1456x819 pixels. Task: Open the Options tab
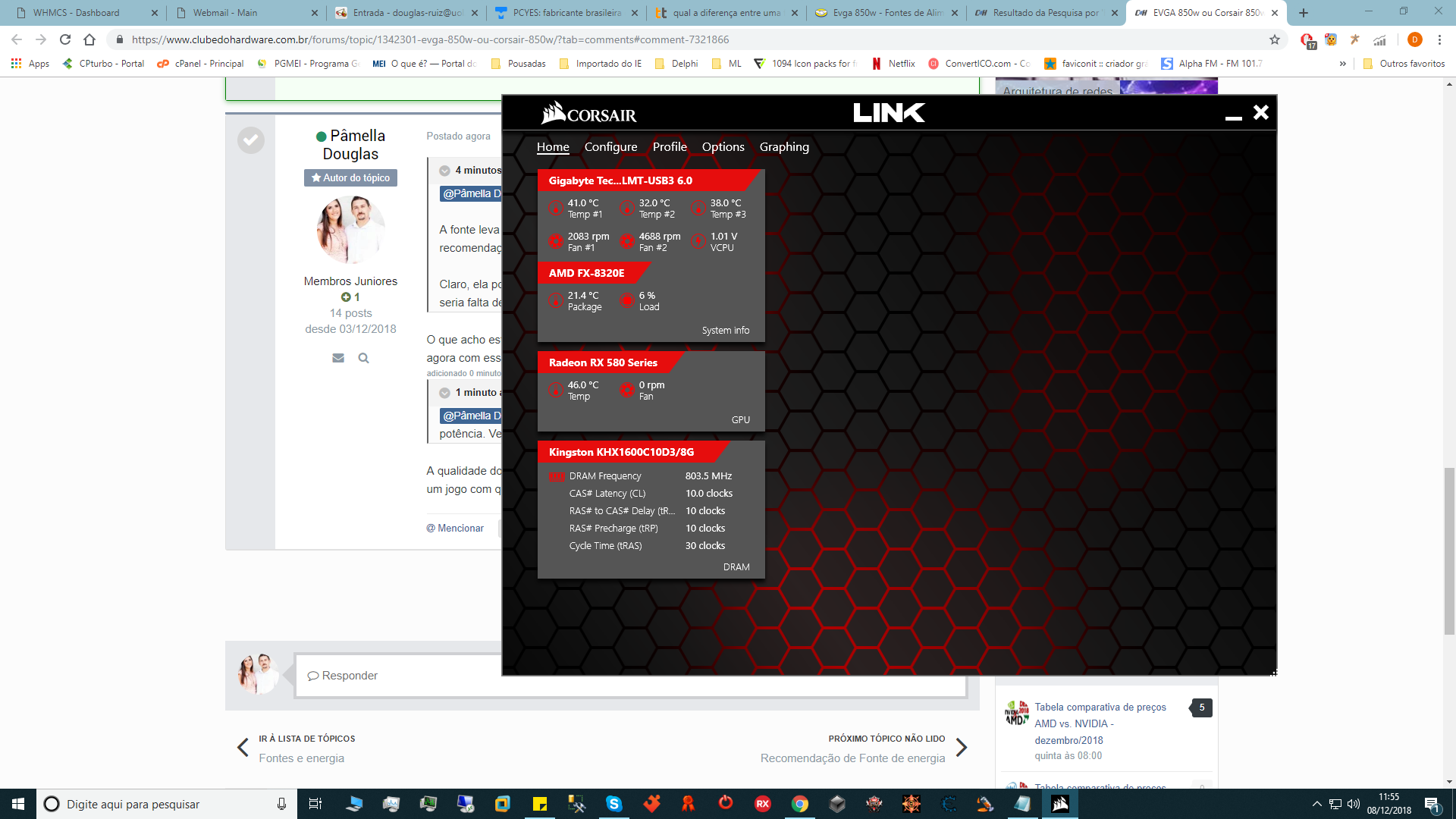click(723, 147)
